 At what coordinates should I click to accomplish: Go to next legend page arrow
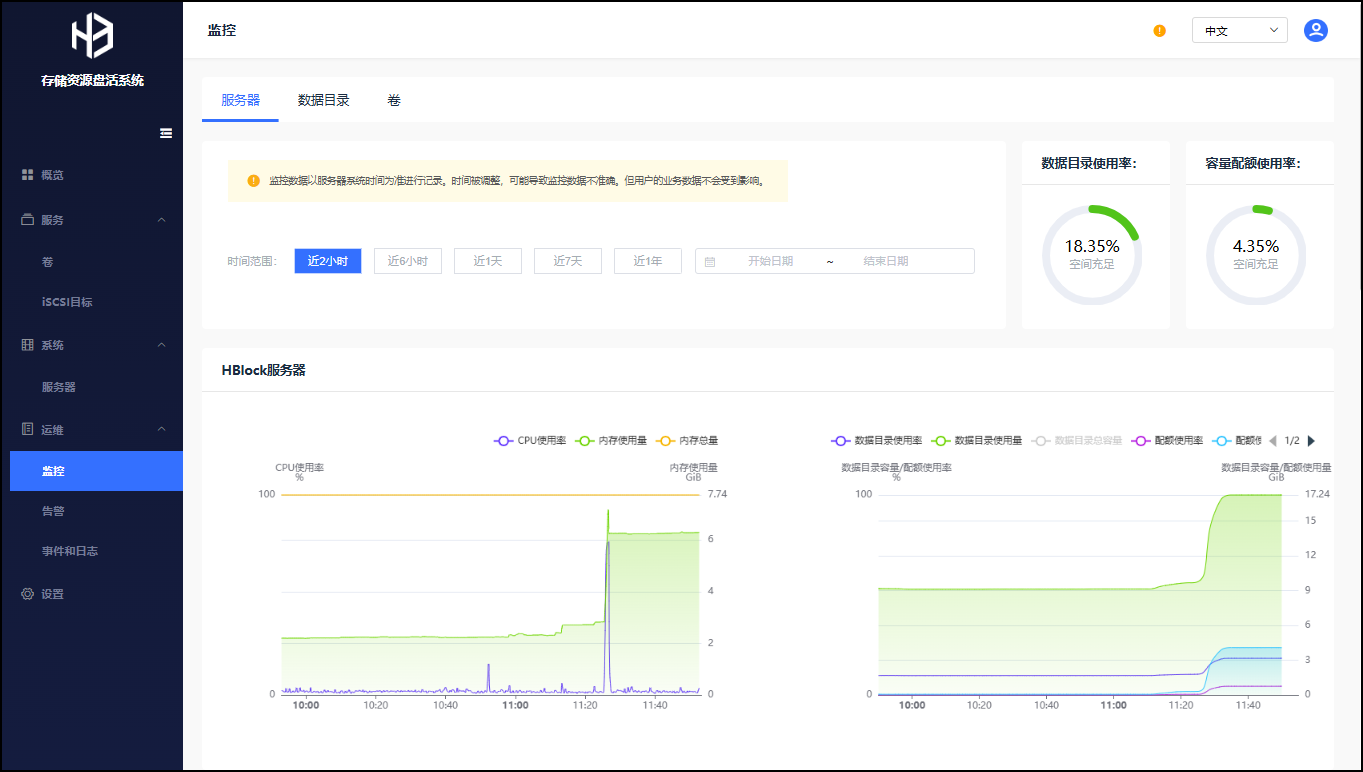(x=1311, y=440)
